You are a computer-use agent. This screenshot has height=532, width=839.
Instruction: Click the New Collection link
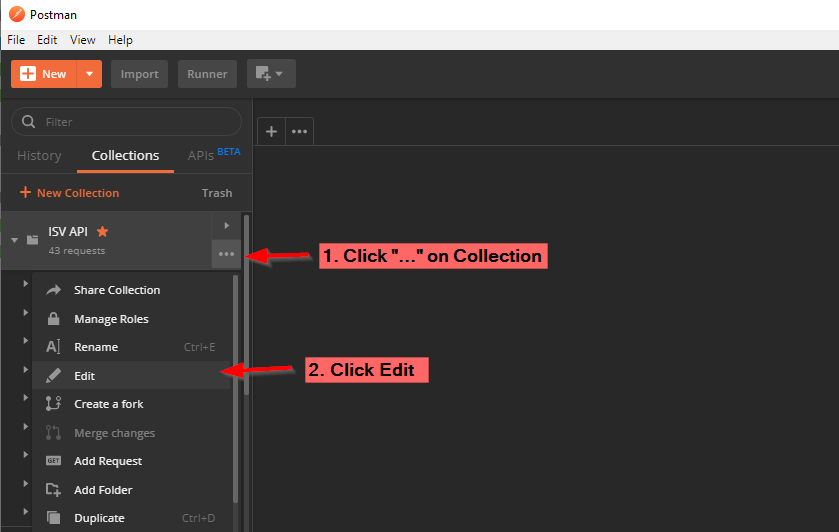click(70, 193)
